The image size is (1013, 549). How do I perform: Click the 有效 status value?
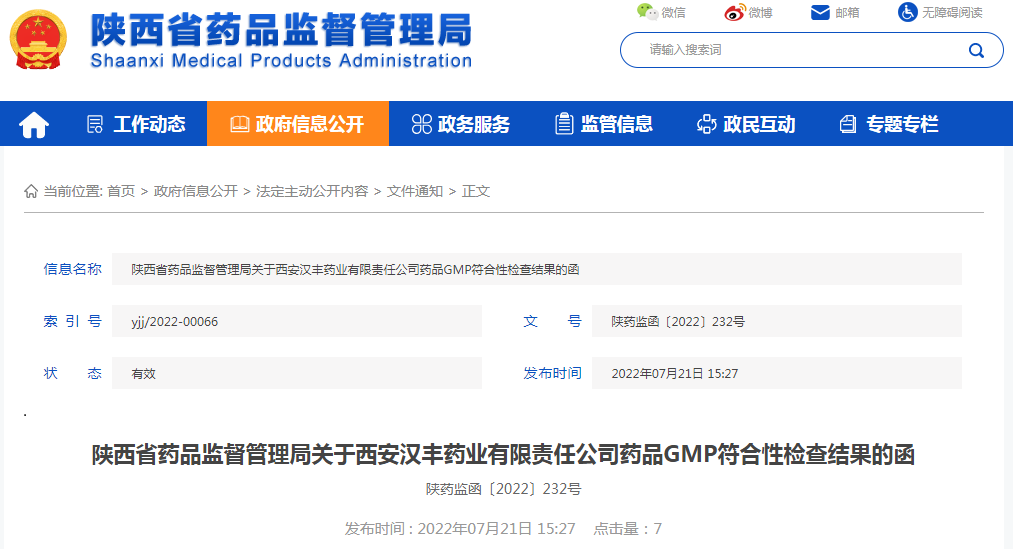(x=143, y=374)
